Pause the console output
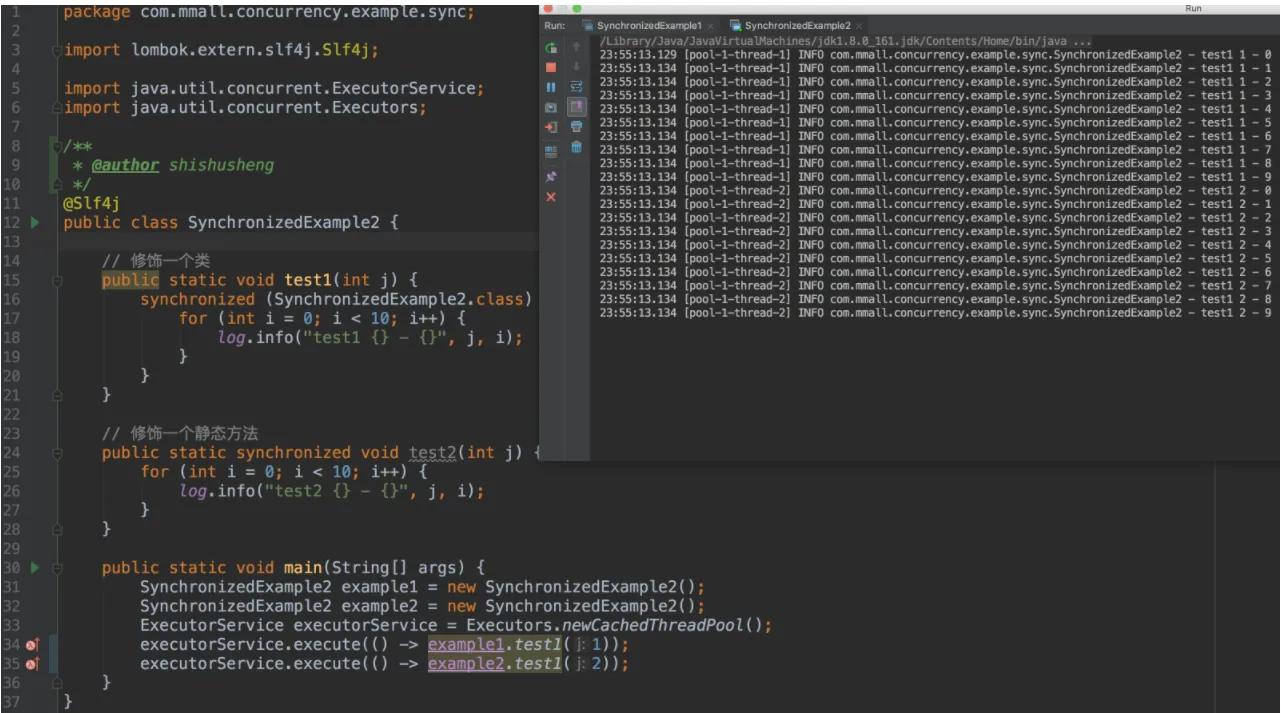The image size is (1281, 713). point(551,87)
